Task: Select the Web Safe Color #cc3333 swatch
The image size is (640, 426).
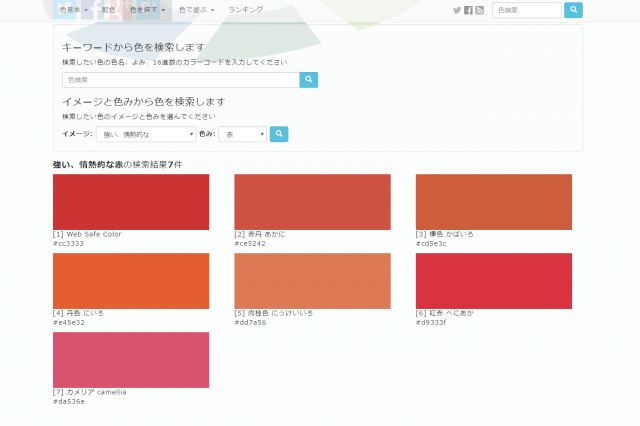Action: (x=131, y=201)
